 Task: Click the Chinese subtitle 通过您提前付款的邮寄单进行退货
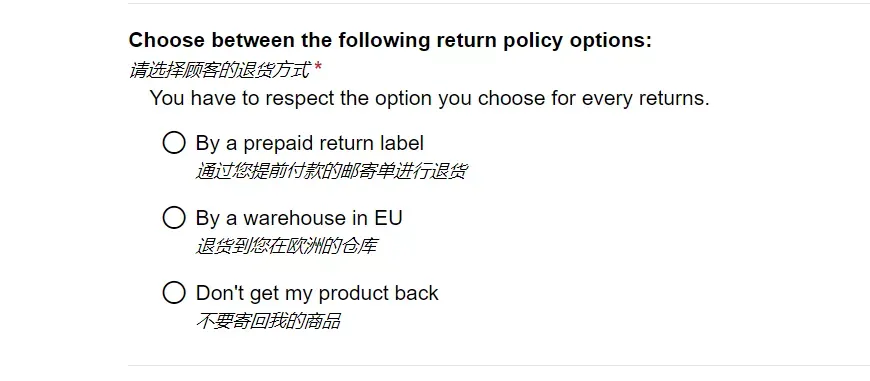tap(331, 171)
